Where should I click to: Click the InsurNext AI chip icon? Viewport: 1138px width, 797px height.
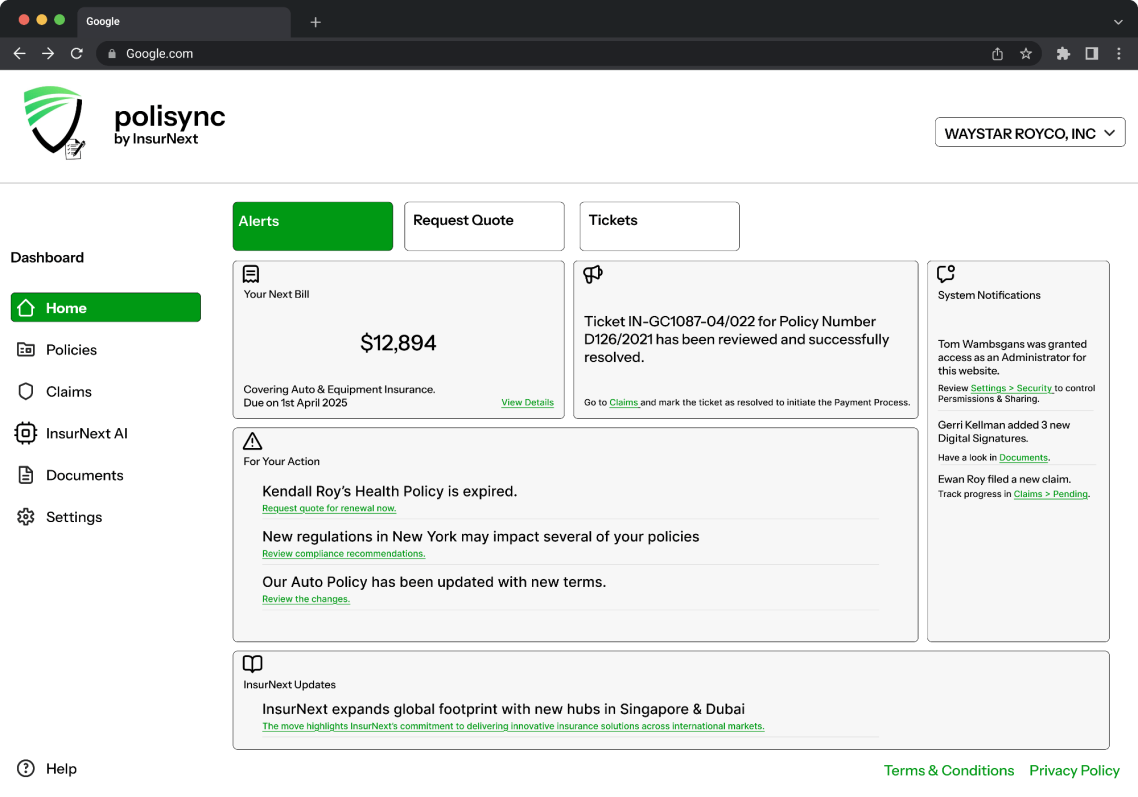click(25, 433)
